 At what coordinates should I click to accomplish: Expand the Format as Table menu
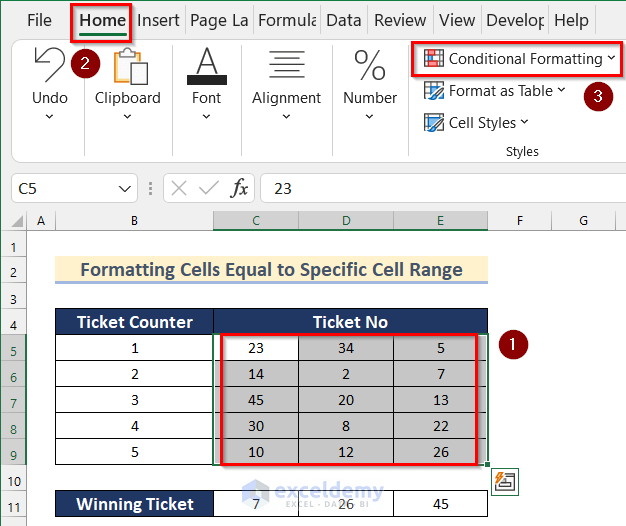(494, 91)
